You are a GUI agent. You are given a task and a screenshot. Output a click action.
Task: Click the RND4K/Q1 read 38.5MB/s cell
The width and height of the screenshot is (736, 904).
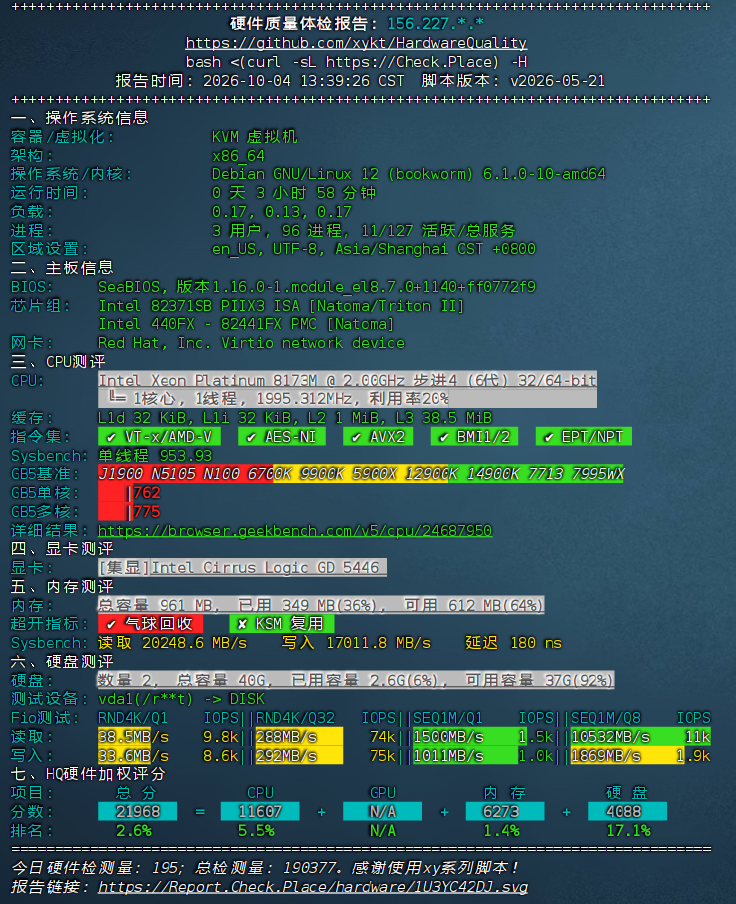click(x=133, y=737)
